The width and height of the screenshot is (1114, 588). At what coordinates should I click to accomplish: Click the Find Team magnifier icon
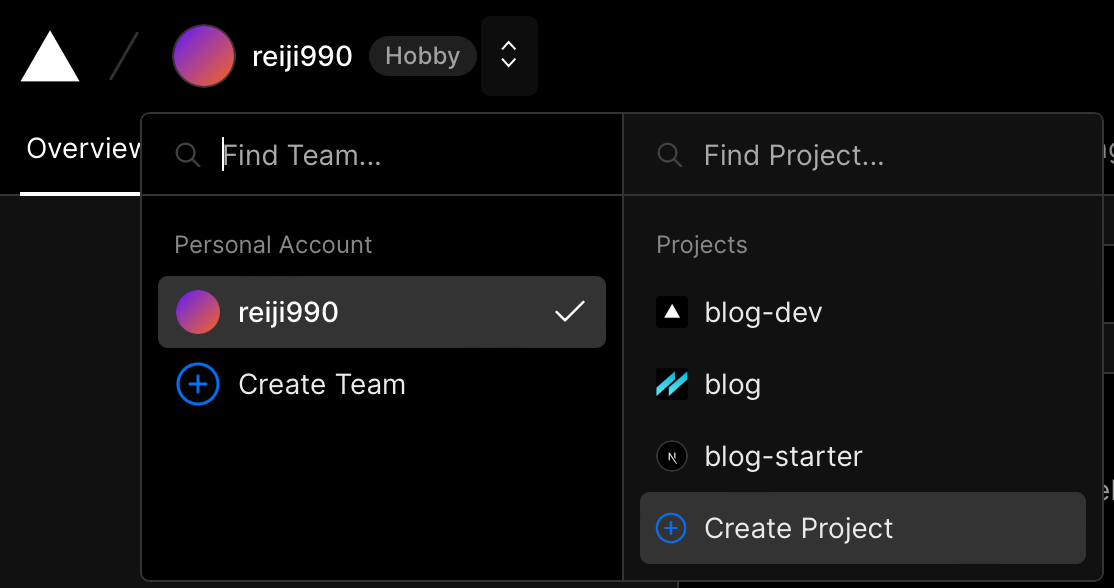(188, 155)
